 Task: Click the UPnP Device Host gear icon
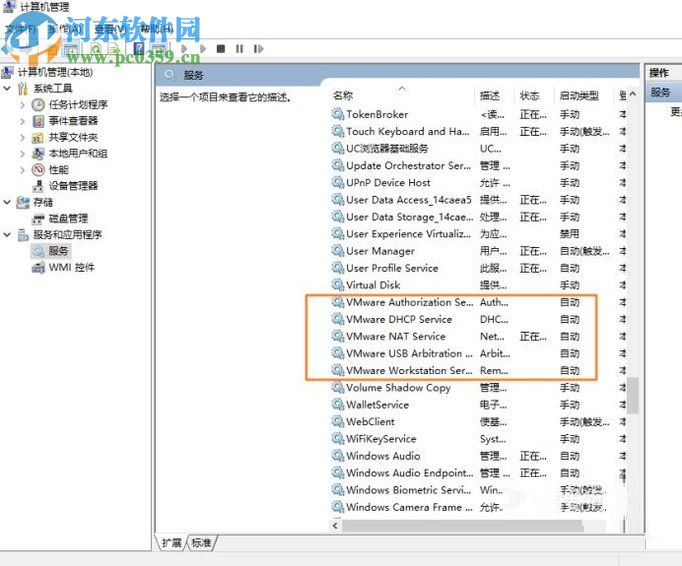coord(338,183)
